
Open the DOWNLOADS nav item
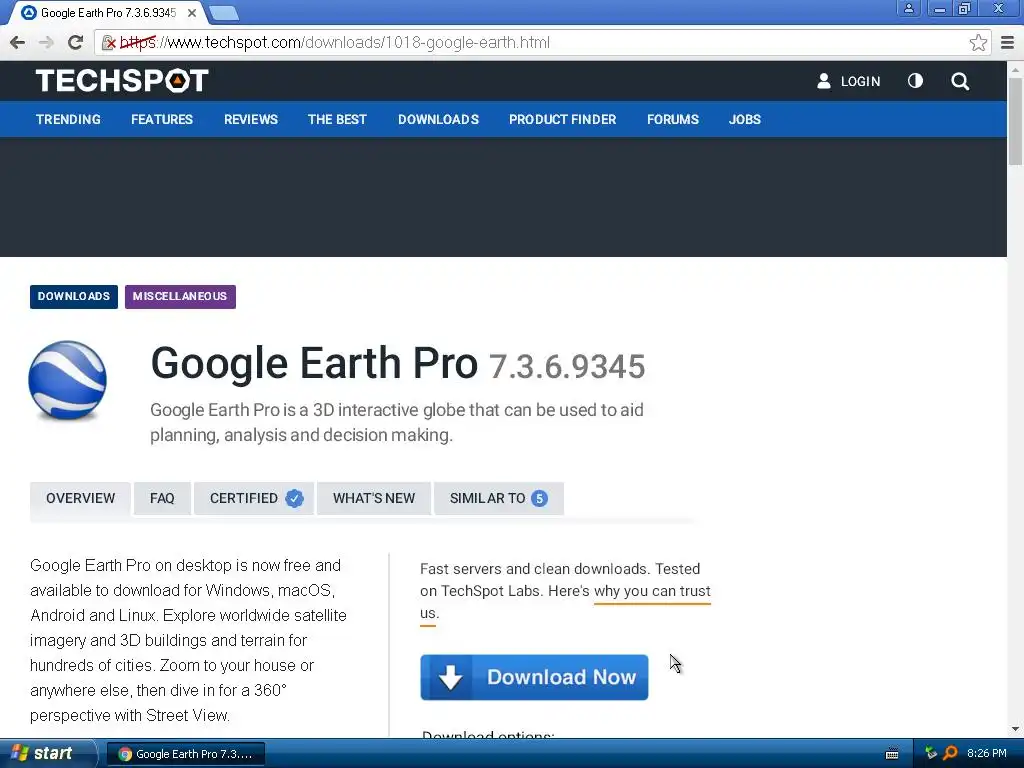pyautogui.click(x=438, y=120)
